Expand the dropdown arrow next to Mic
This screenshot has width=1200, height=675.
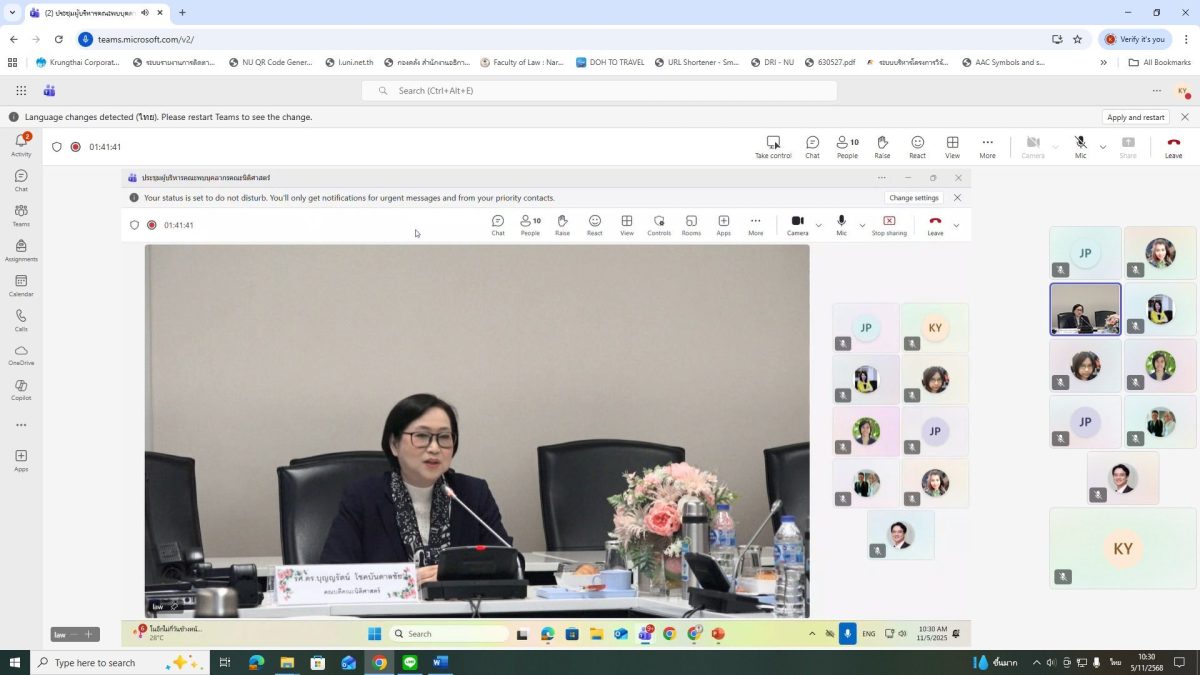click(x=1103, y=147)
